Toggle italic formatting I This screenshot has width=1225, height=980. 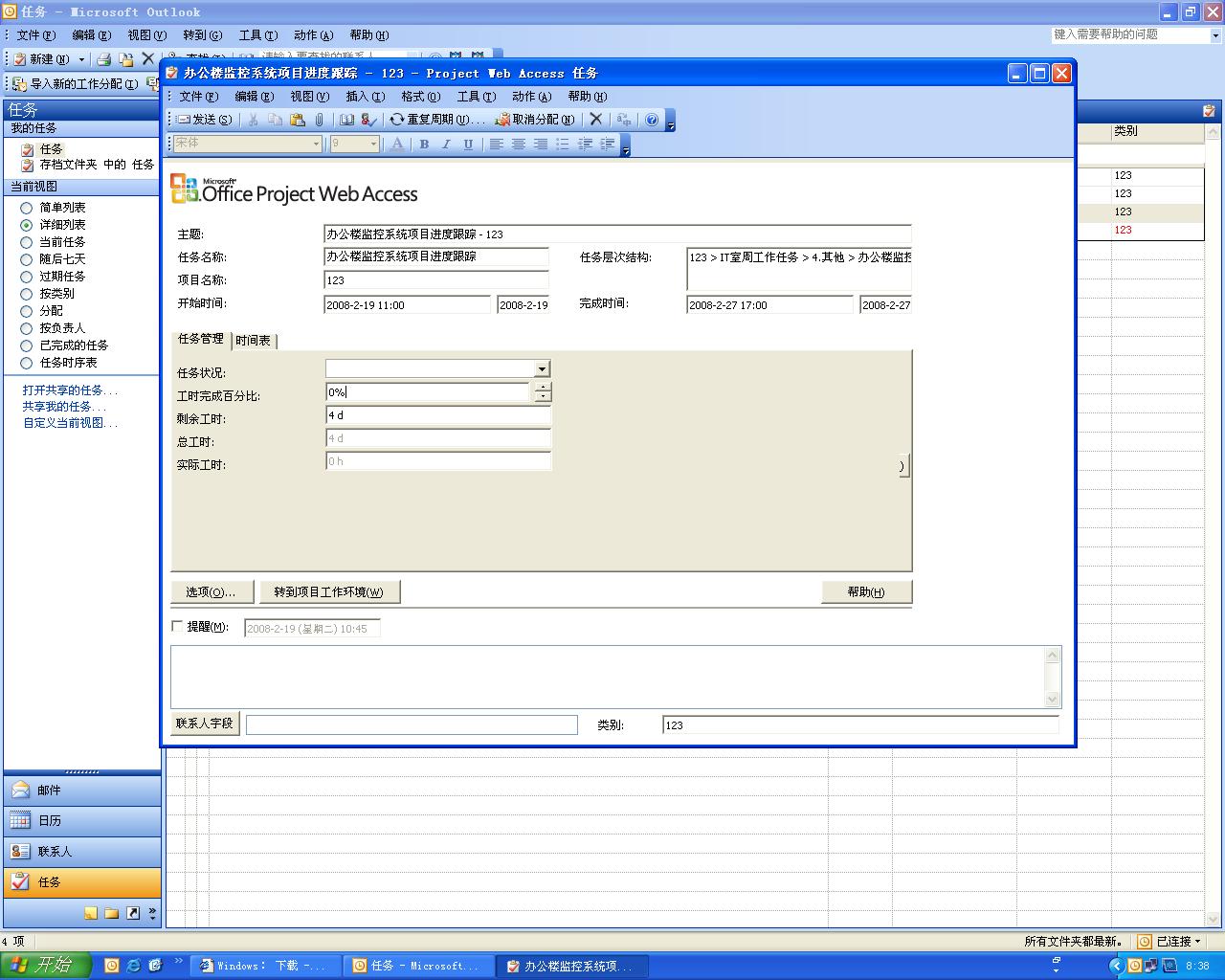tap(446, 144)
